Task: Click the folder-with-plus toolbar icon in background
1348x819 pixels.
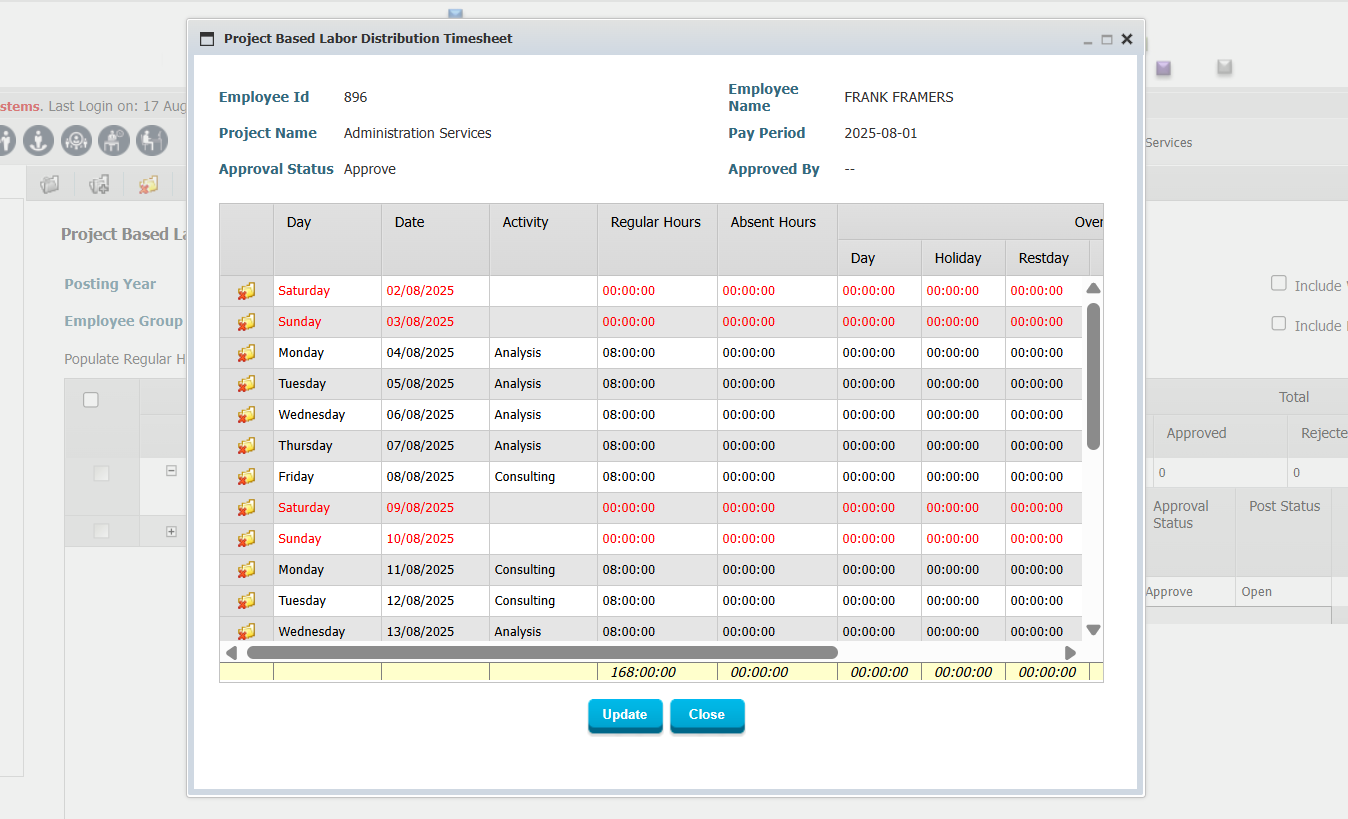Action: click(x=99, y=184)
